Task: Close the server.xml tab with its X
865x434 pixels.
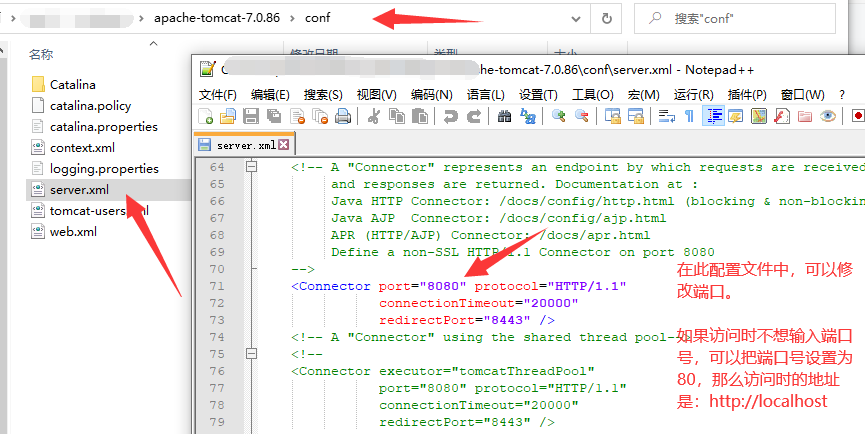Action: pyautogui.click(x=284, y=145)
